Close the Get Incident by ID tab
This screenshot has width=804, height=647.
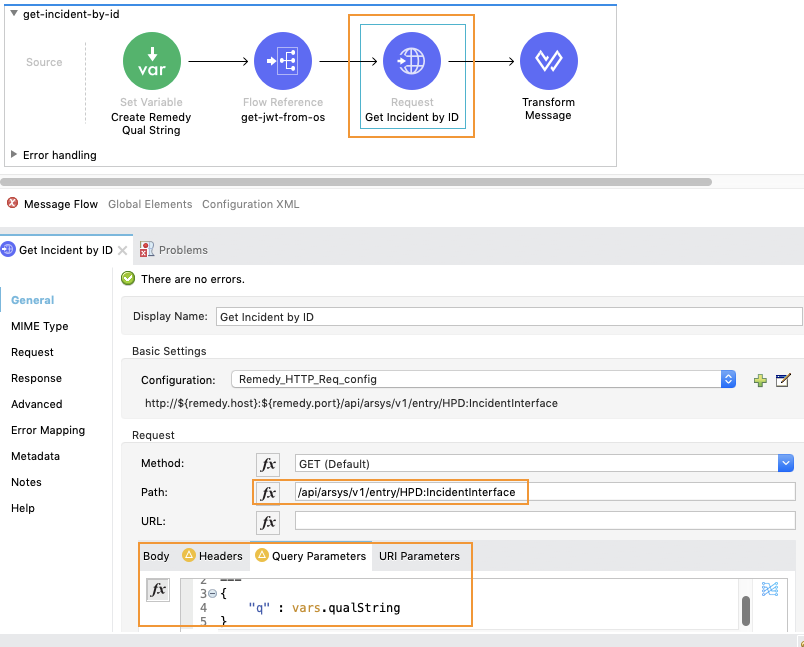pyautogui.click(x=122, y=250)
